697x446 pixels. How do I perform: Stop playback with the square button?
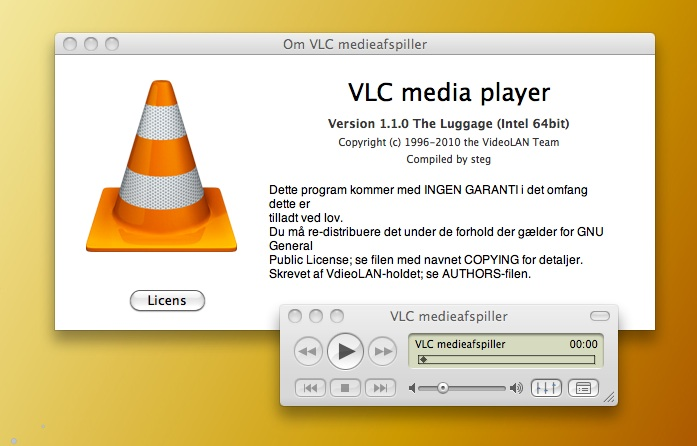345,388
